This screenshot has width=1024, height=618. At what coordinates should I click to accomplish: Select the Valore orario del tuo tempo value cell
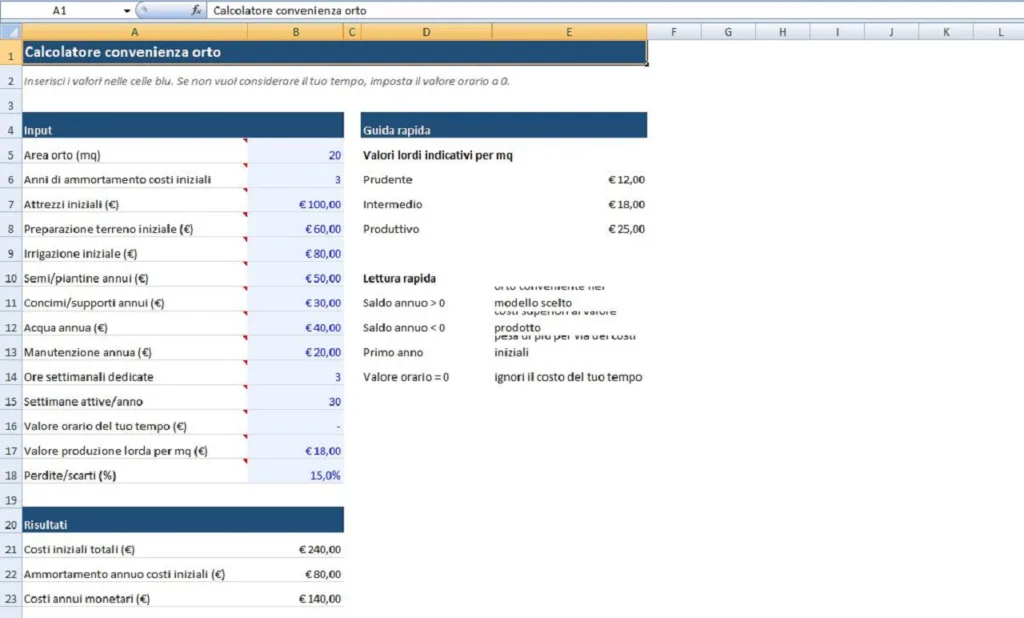(295, 426)
